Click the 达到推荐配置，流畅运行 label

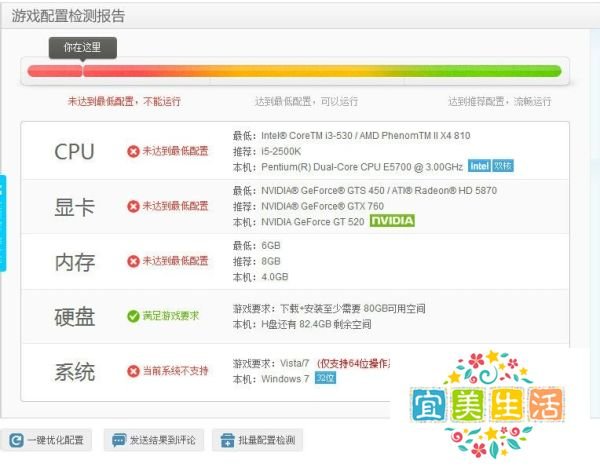[x=499, y=101]
